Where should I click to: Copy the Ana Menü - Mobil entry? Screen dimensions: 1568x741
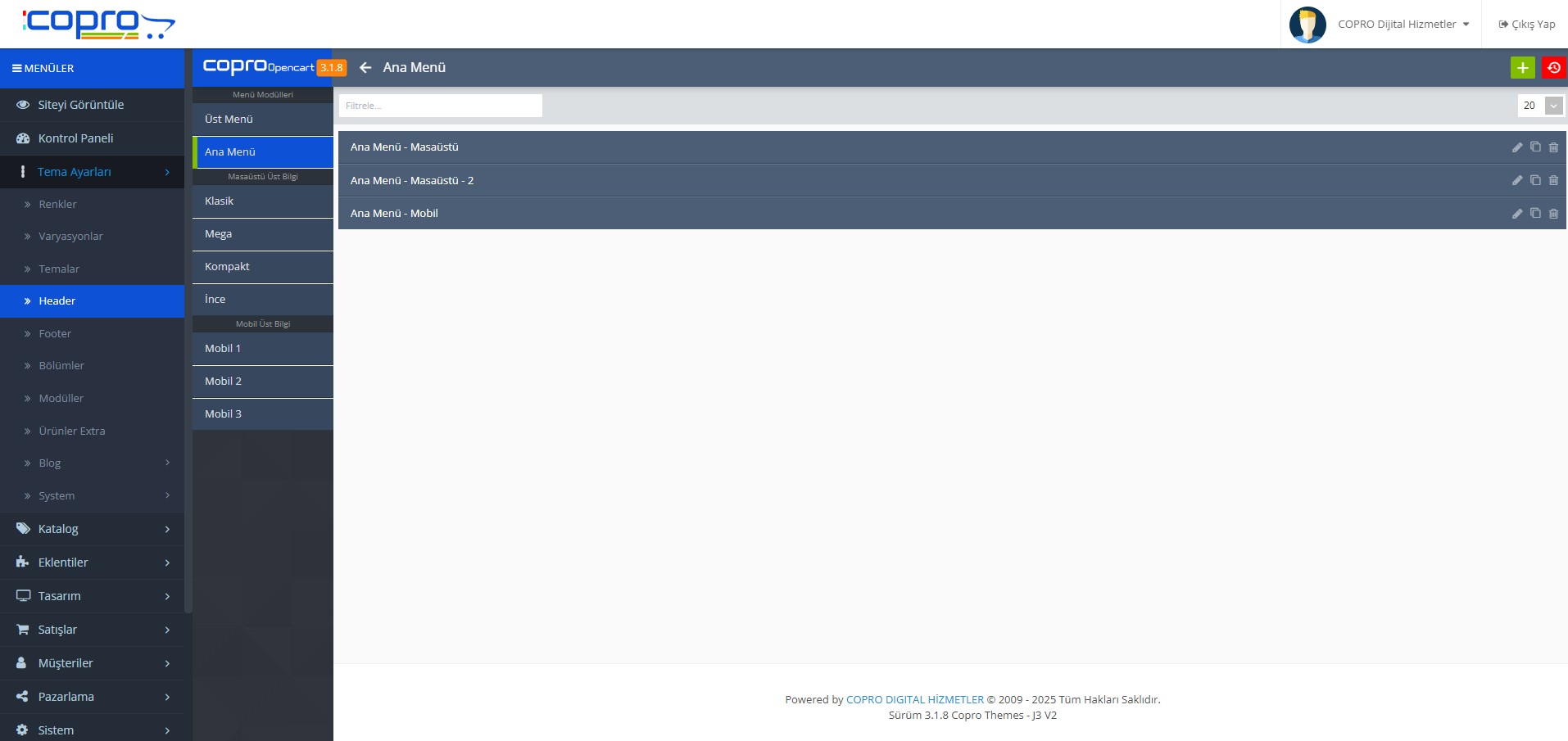pyautogui.click(x=1535, y=213)
